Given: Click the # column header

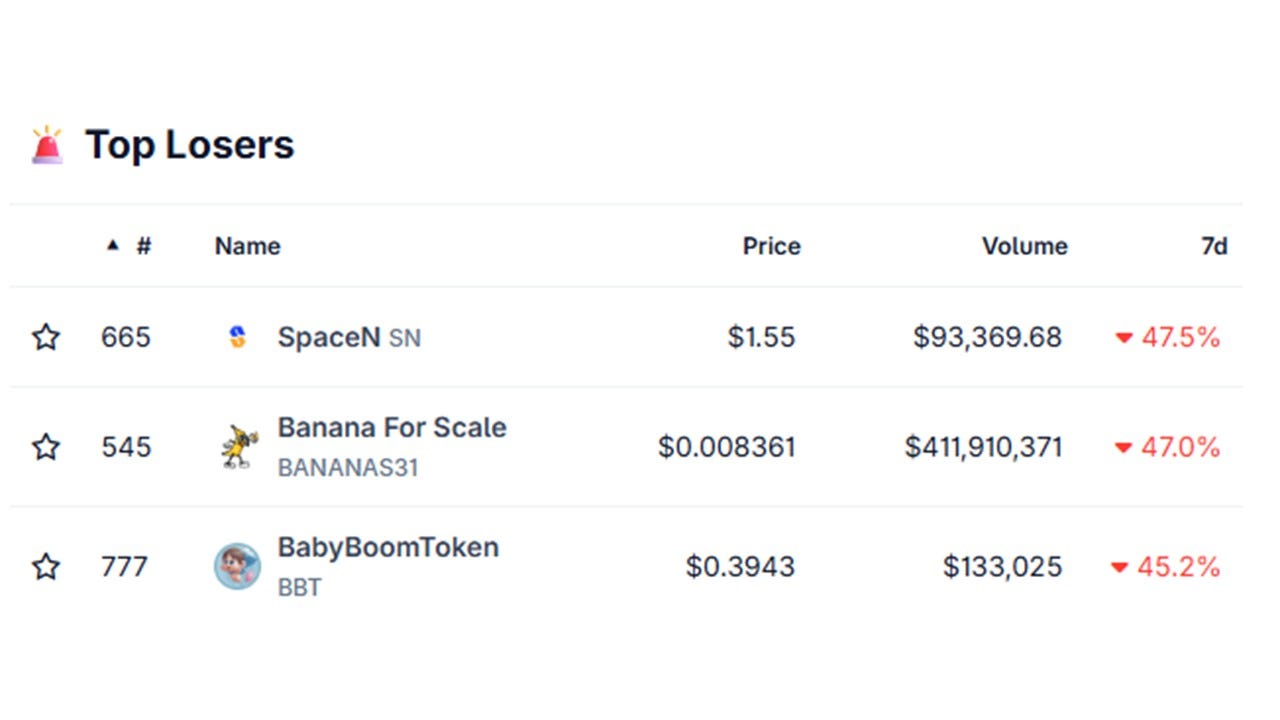Looking at the screenshot, I should pyautogui.click(x=143, y=245).
